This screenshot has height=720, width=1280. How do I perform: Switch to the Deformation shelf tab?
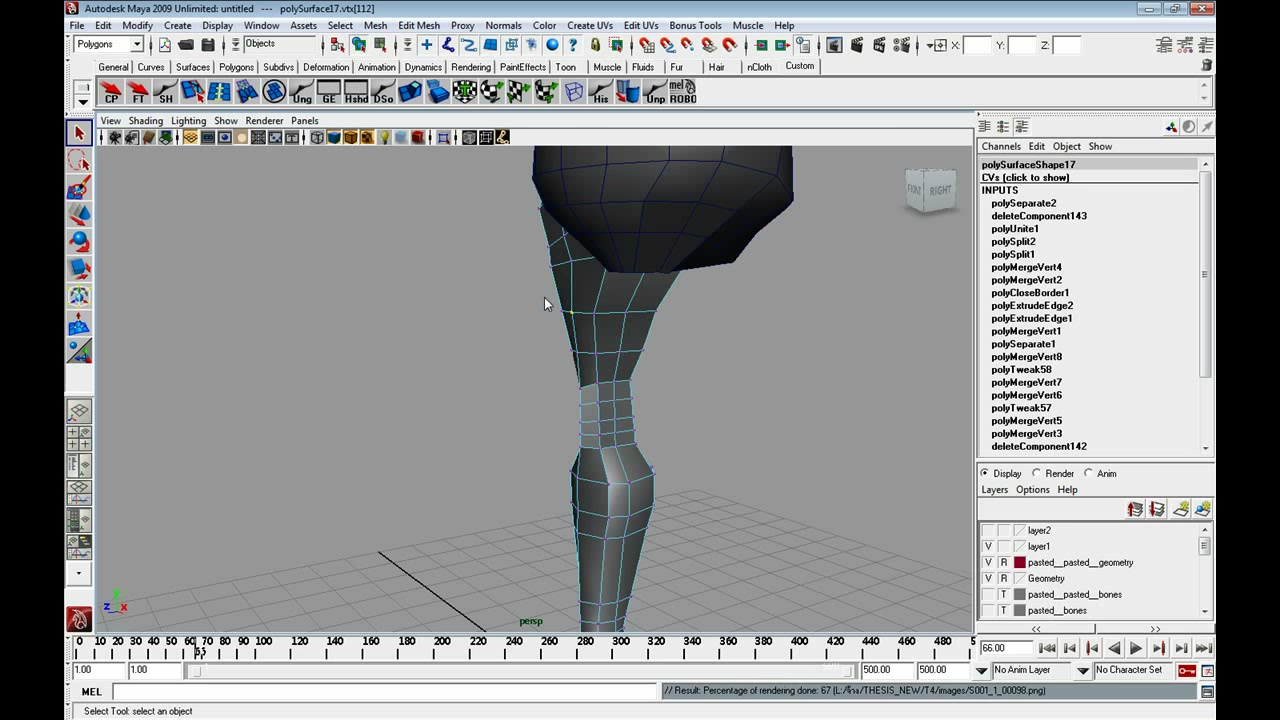pos(326,67)
